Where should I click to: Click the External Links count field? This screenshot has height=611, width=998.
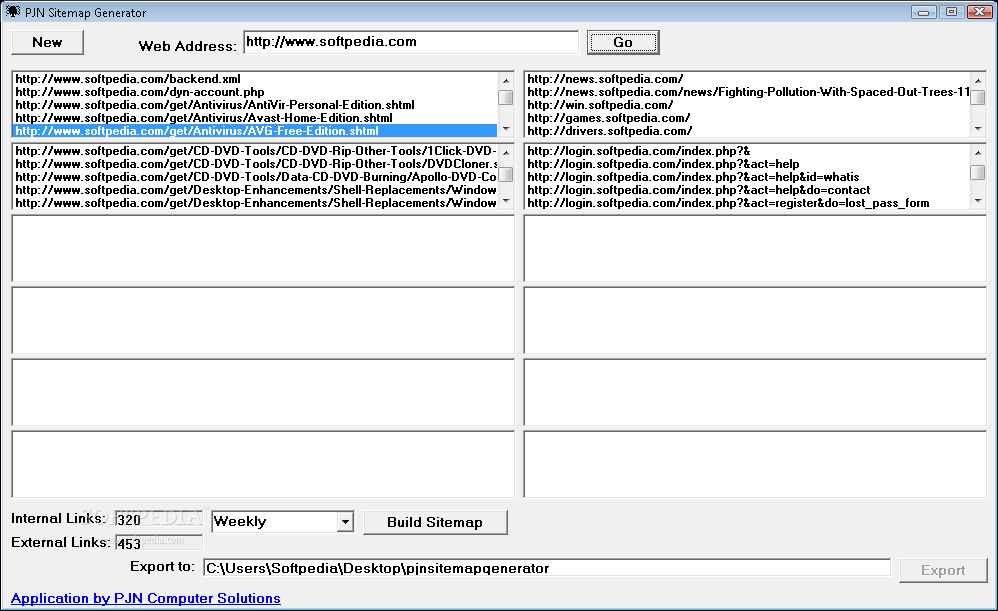(x=158, y=543)
